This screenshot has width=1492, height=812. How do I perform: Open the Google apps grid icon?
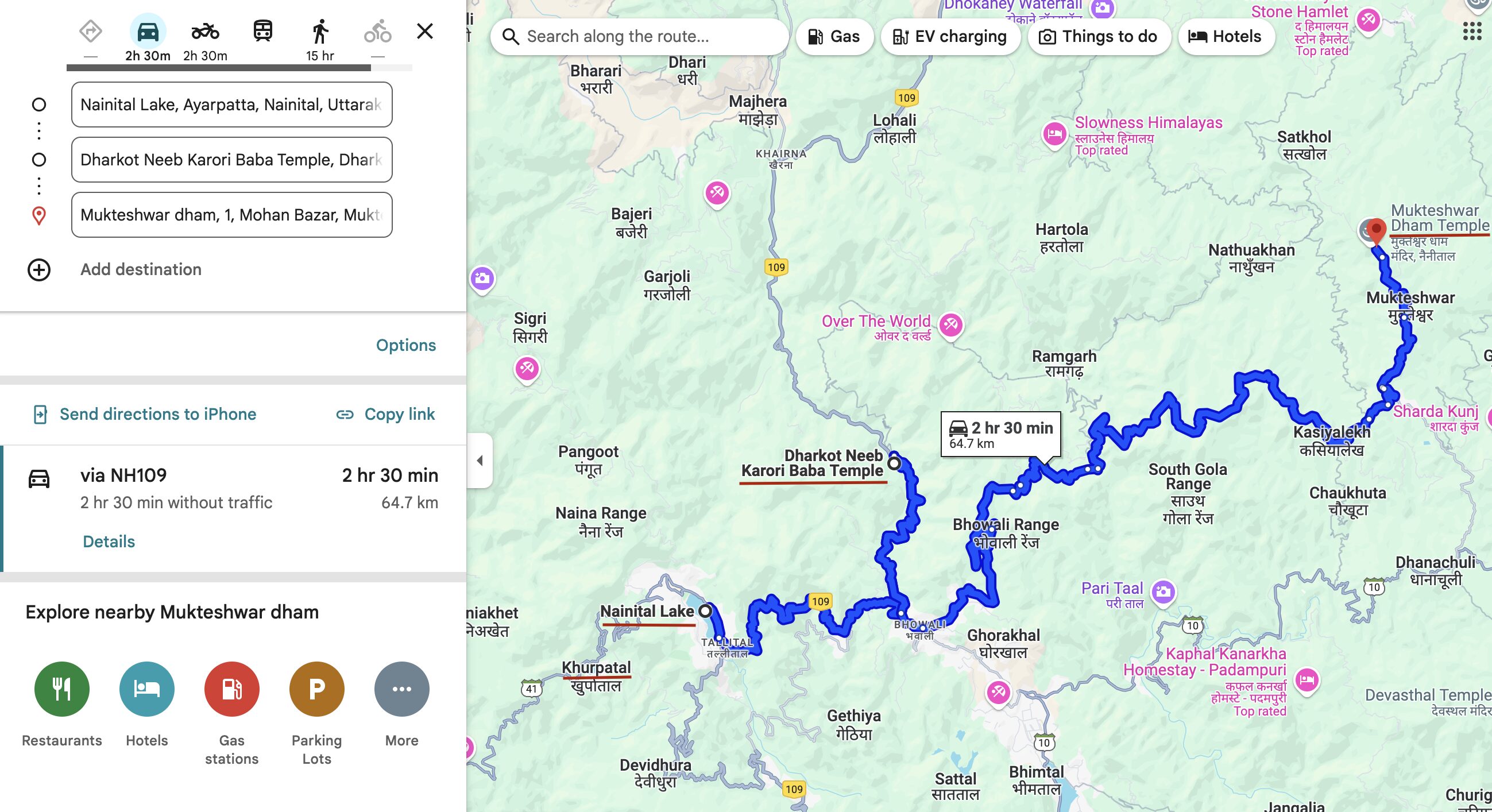pyautogui.click(x=1472, y=32)
